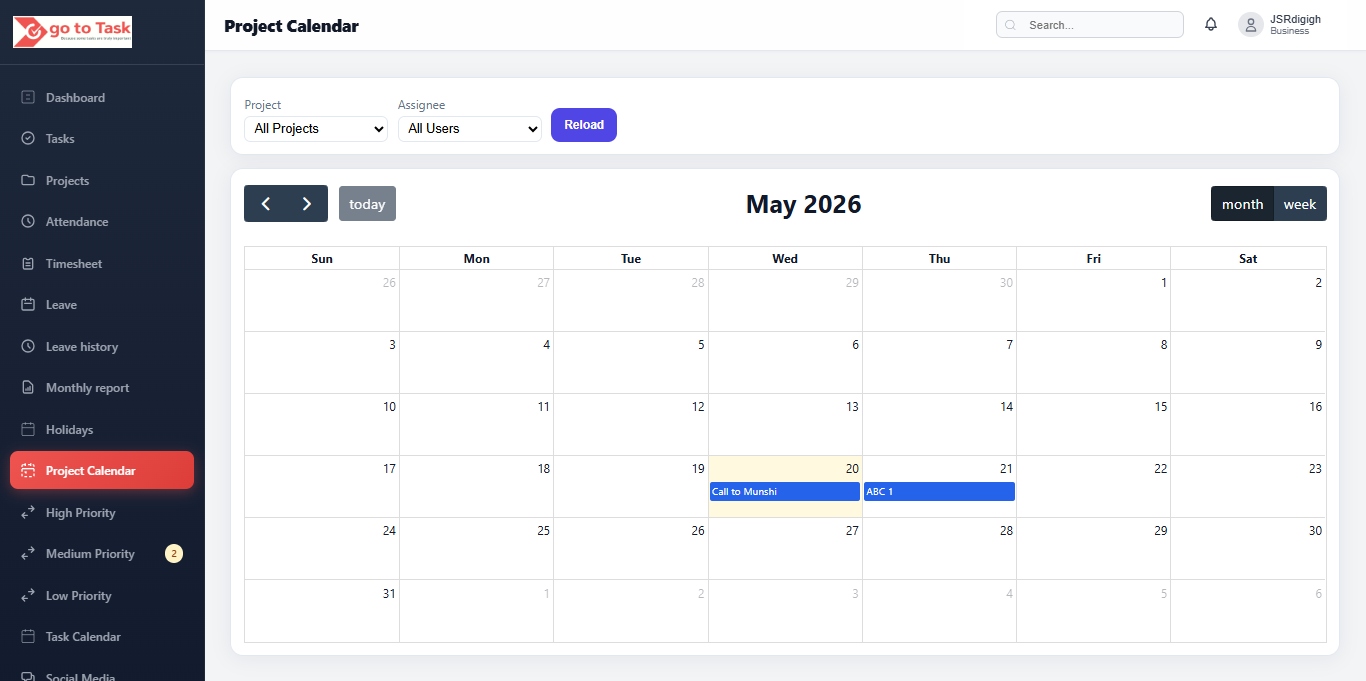Go to Tasks menu item

102,139
